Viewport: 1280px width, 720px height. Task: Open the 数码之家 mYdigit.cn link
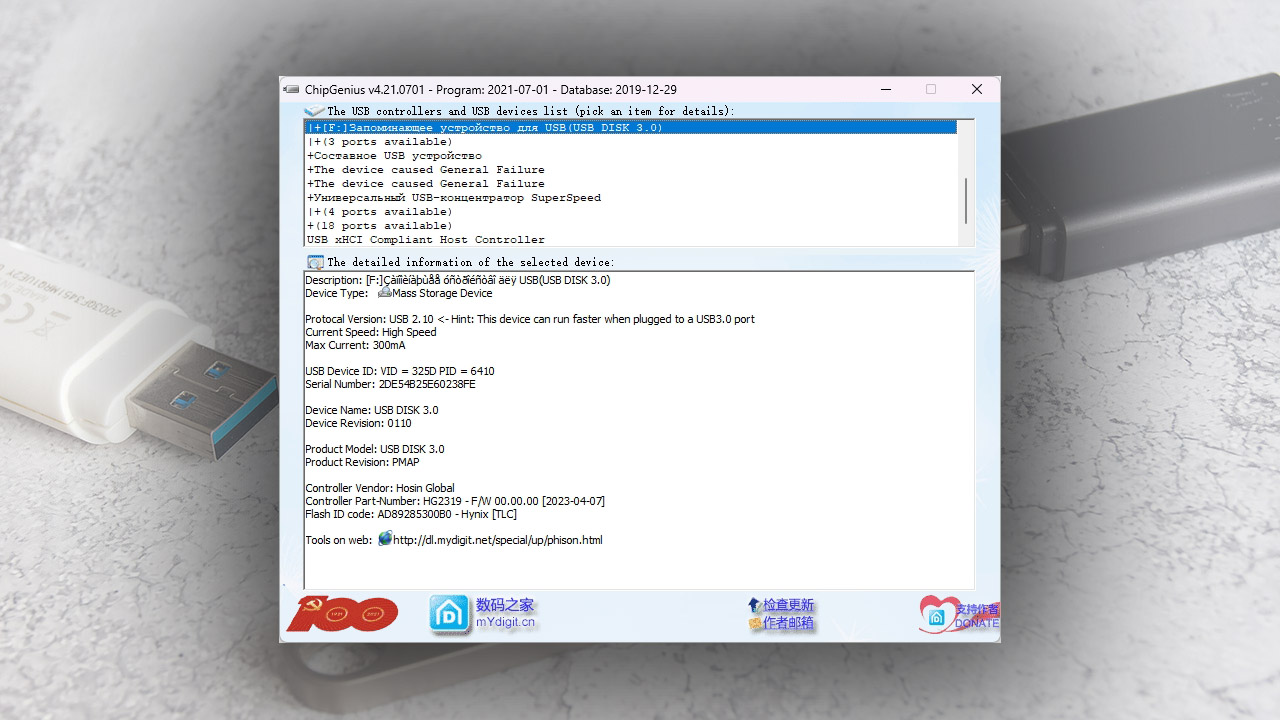click(x=505, y=613)
